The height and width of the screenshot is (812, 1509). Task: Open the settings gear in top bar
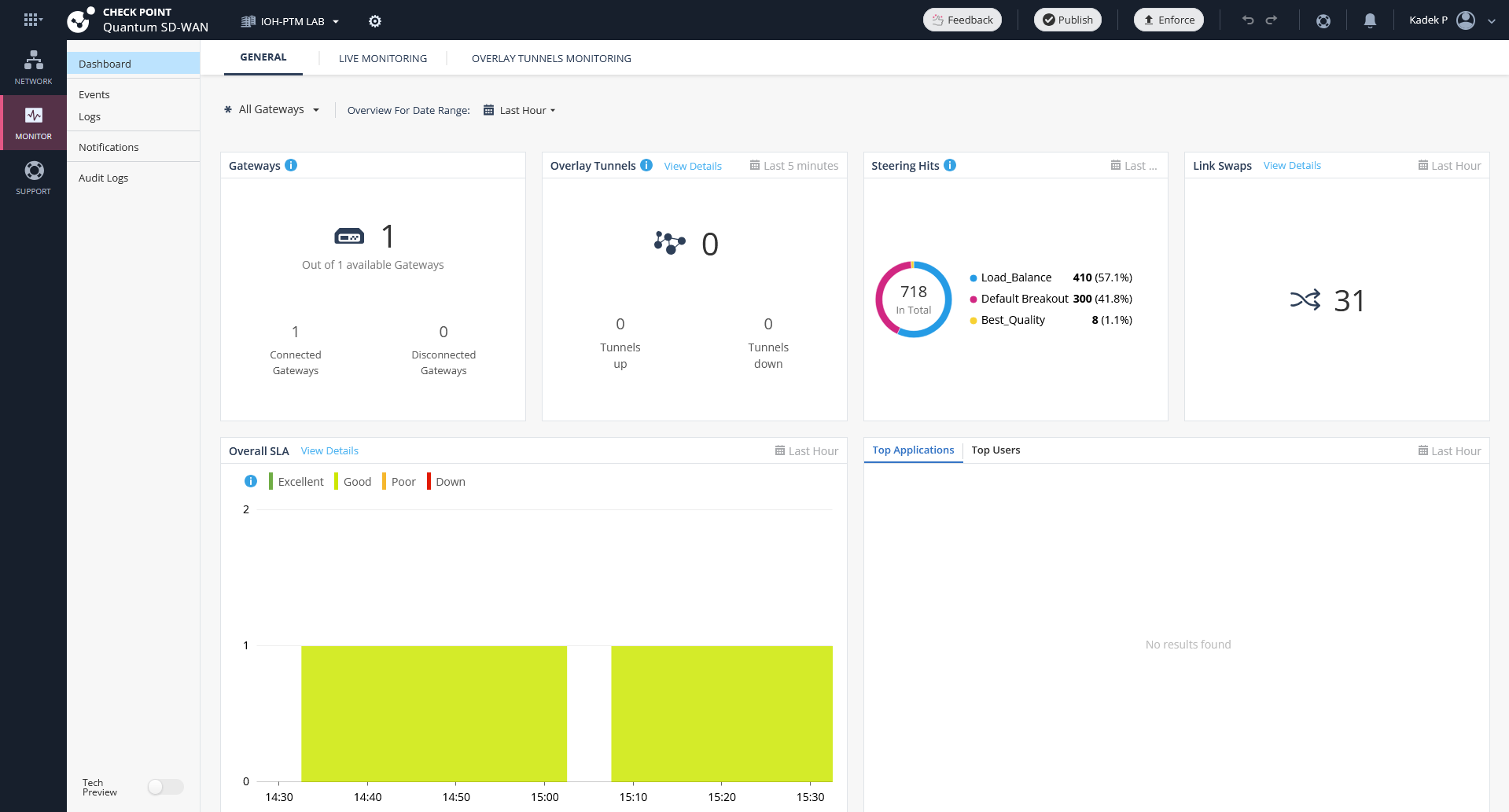[x=375, y=21]
